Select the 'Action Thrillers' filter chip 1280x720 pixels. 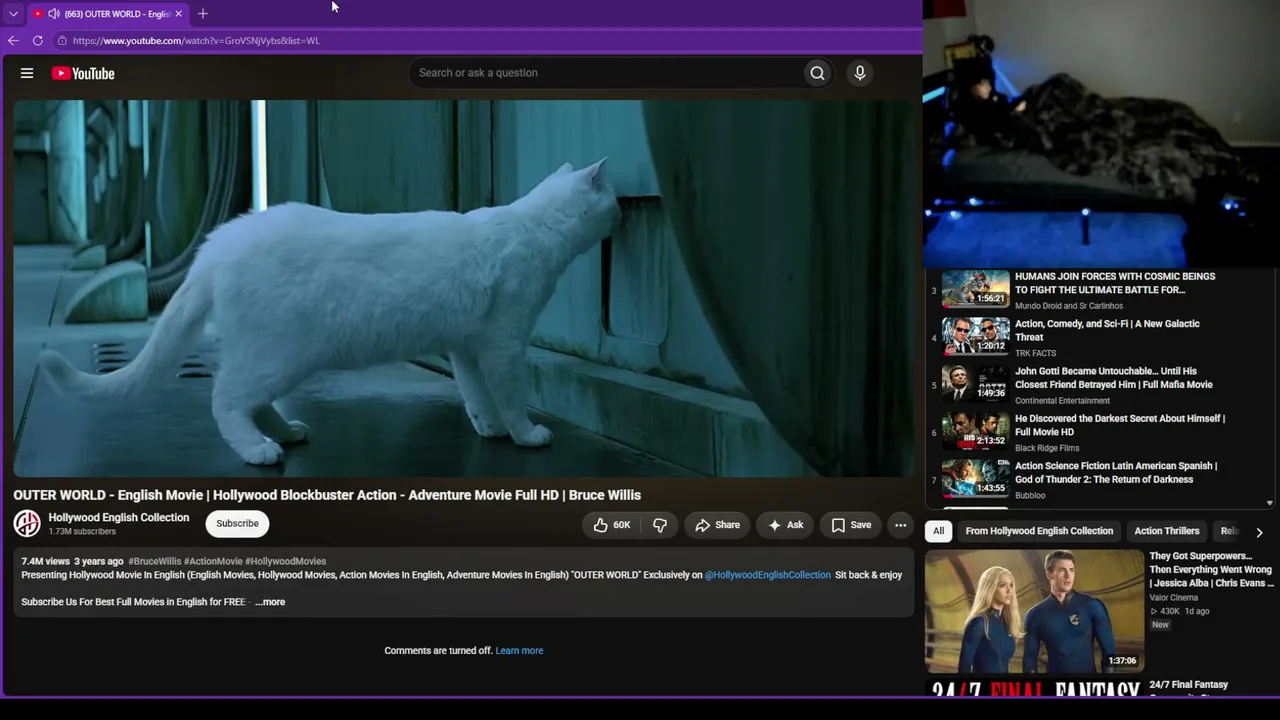[x=1167, y=531]
